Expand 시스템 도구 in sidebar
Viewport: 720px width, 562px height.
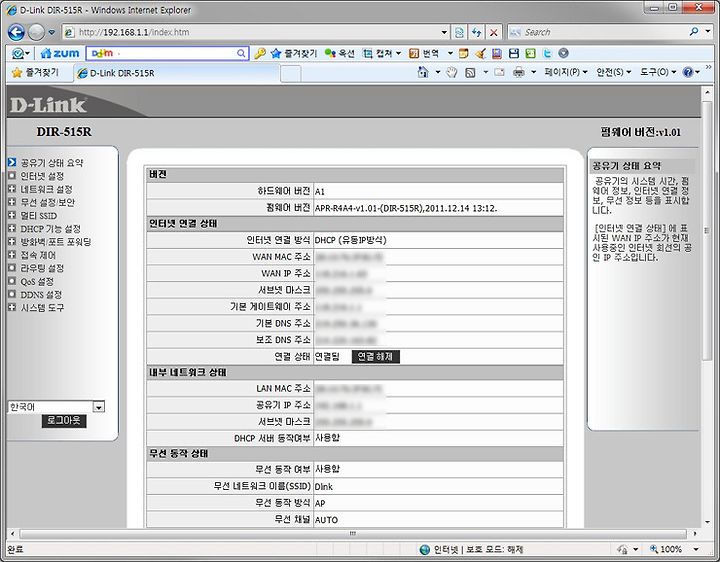click(42, 307)
